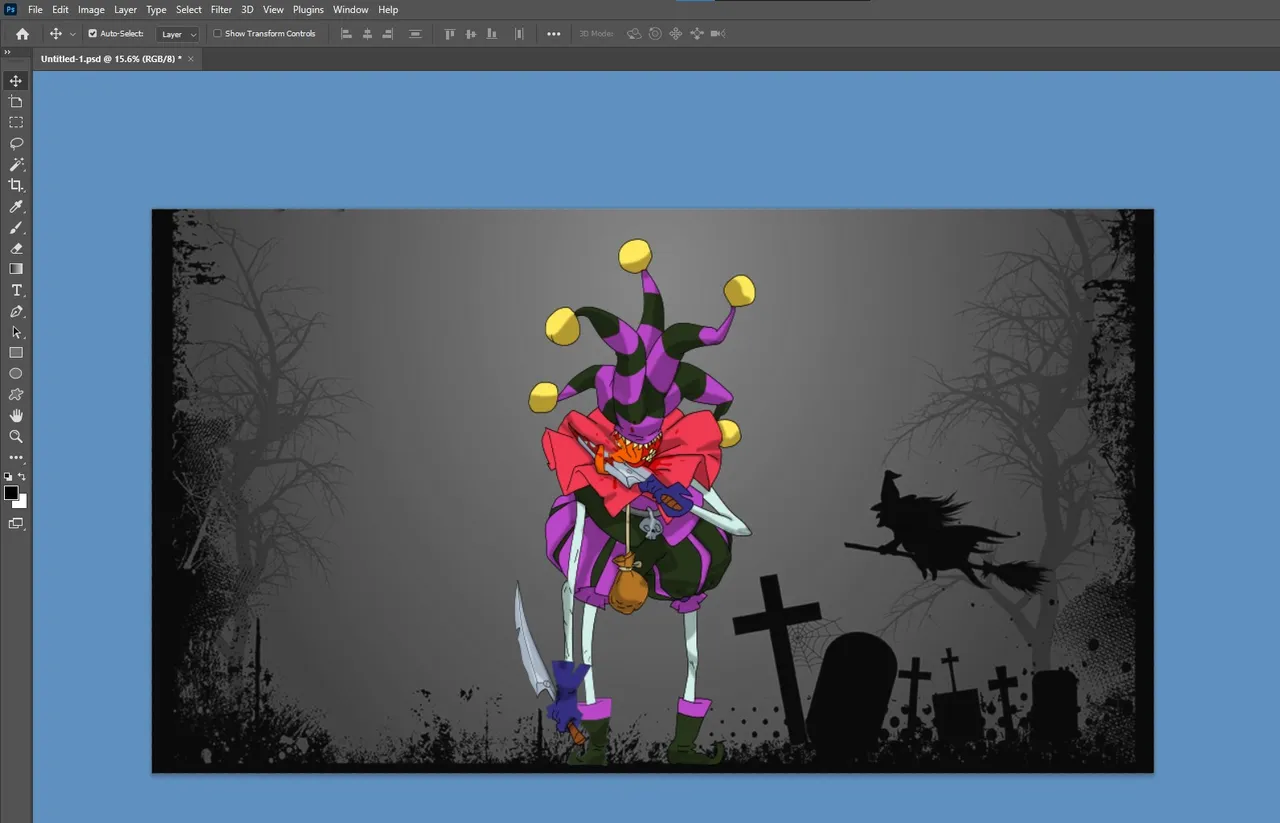Viewport: 1280px width, 823px height.
Task: Open the Edit menu
Action: click(61, 10)
